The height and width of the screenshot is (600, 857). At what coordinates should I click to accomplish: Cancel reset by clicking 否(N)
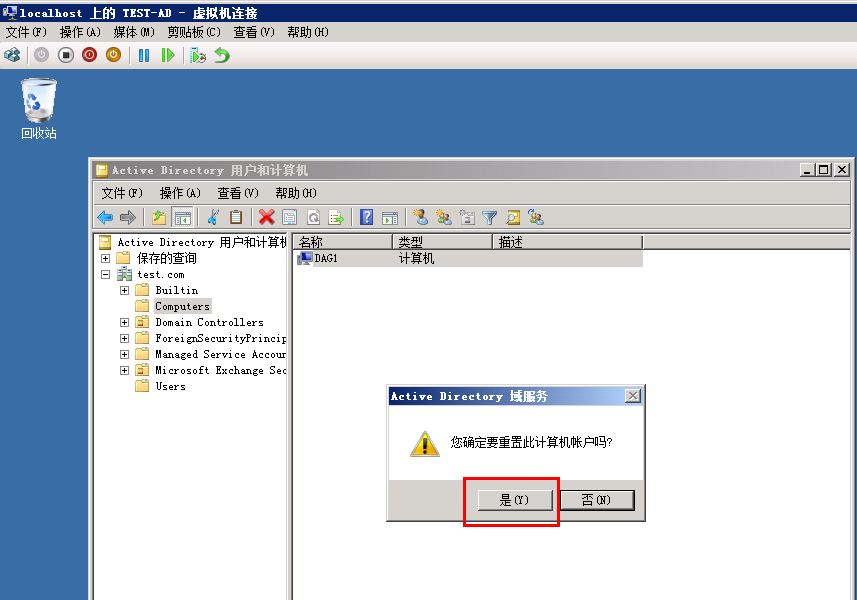[597, 500]
